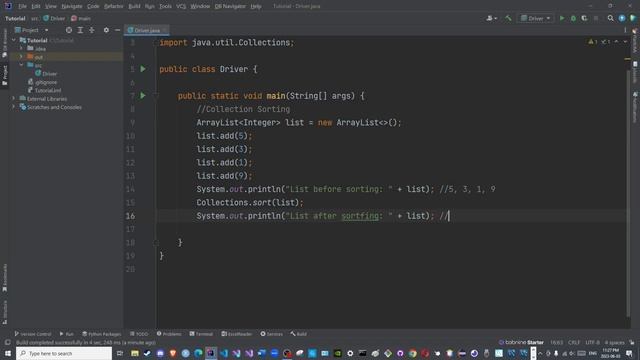Collapse main method with fold marker on line 7
Screen dimensions: 640x360
[156, 96]
